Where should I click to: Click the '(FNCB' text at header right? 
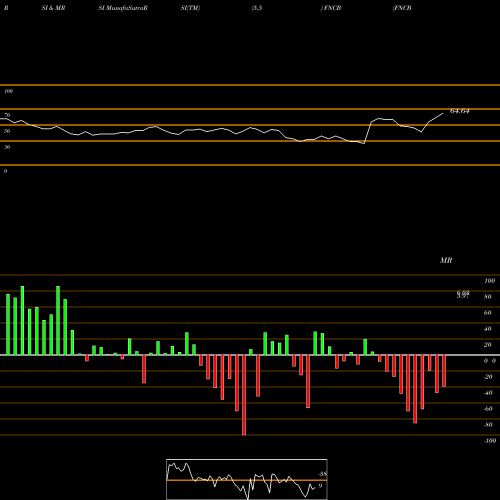click(x=402, y=8)
